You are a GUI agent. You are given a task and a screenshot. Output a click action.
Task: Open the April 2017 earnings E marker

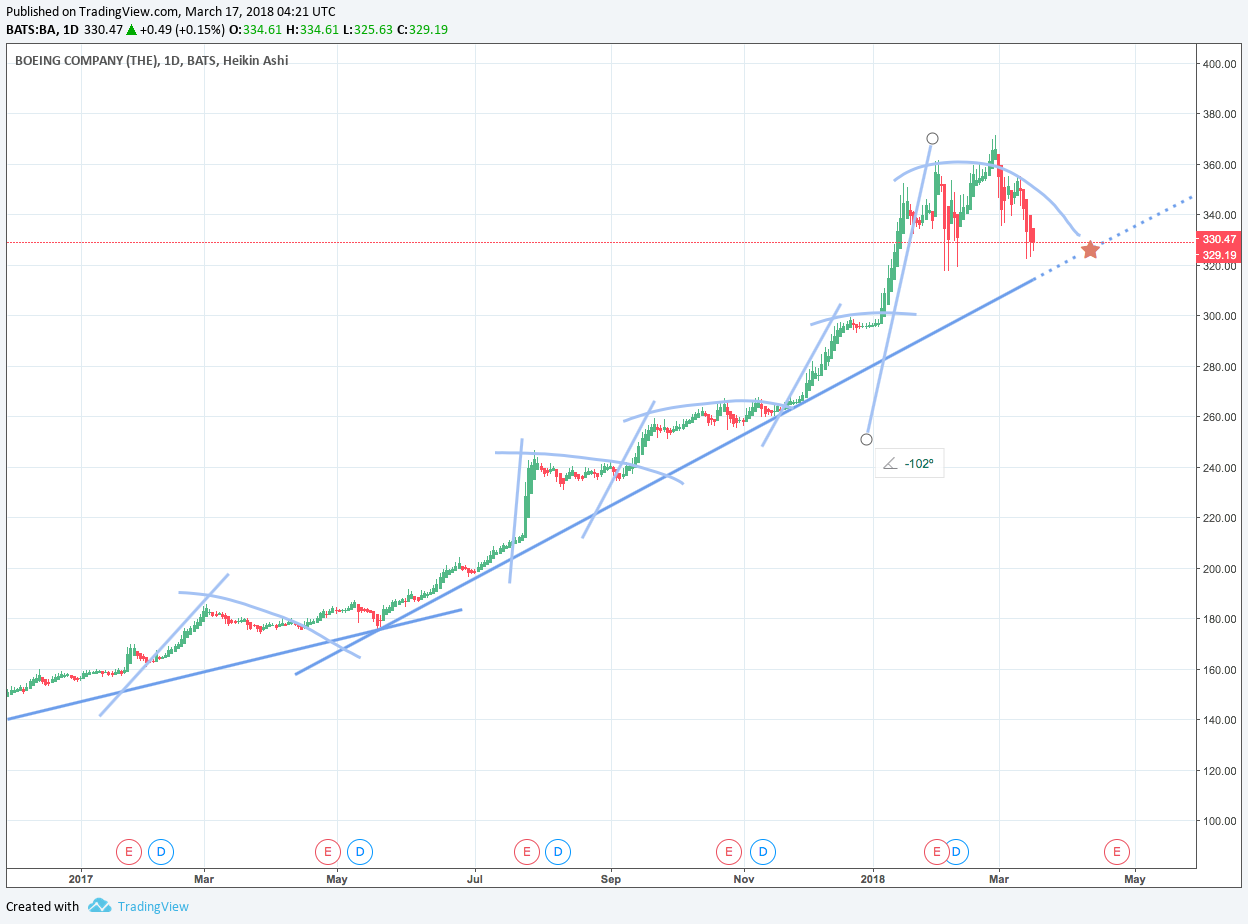tap(327, 852)
